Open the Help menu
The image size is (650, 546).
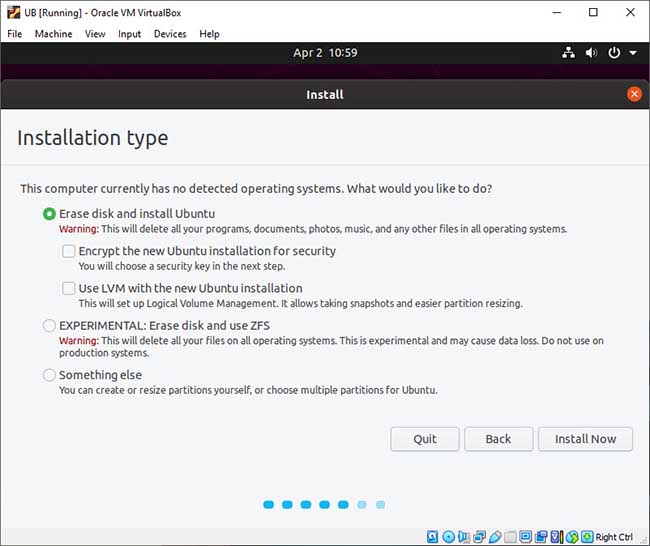(x=209, y=34)
